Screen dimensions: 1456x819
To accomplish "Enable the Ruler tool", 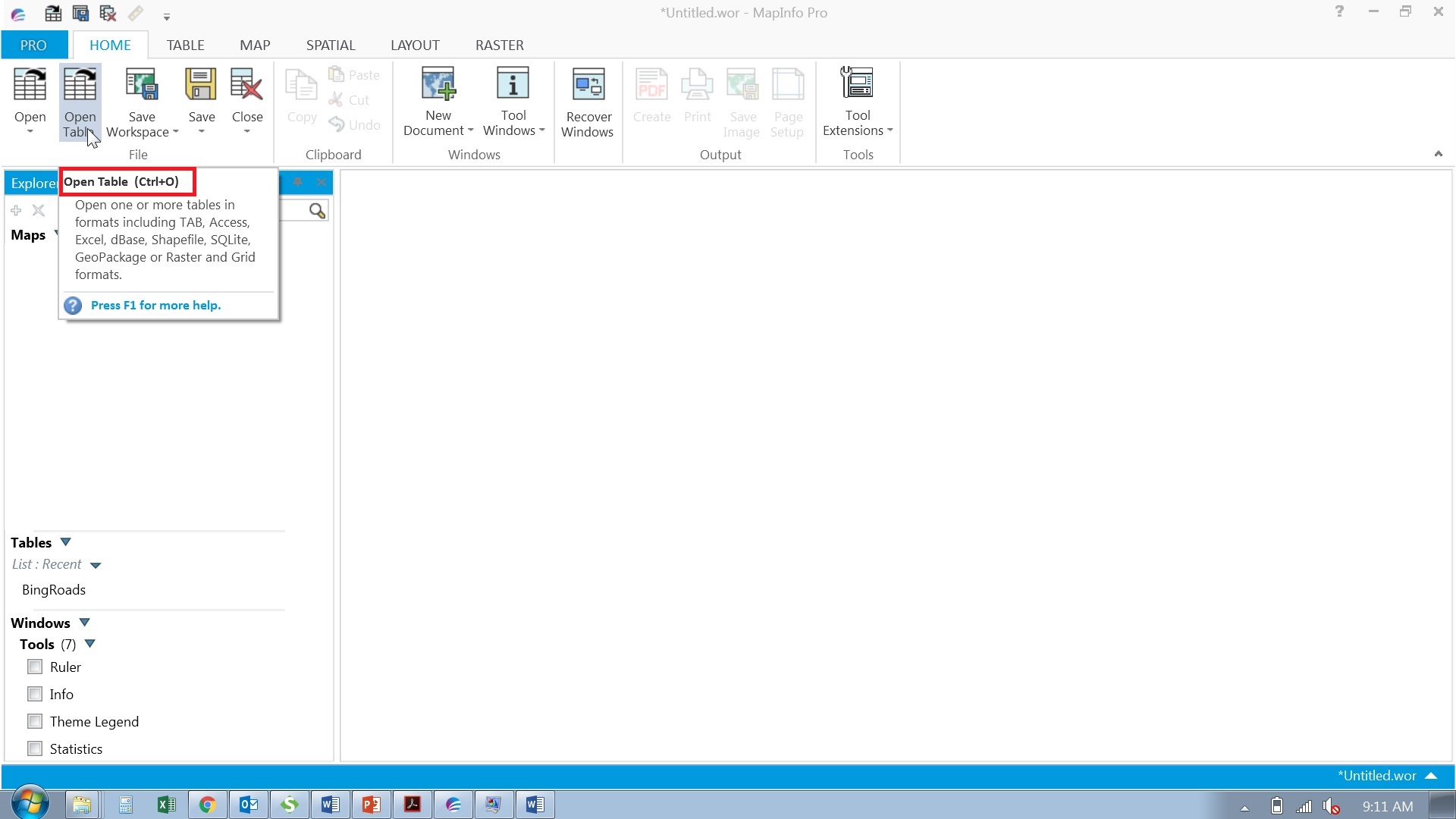I will pos(34,667).
